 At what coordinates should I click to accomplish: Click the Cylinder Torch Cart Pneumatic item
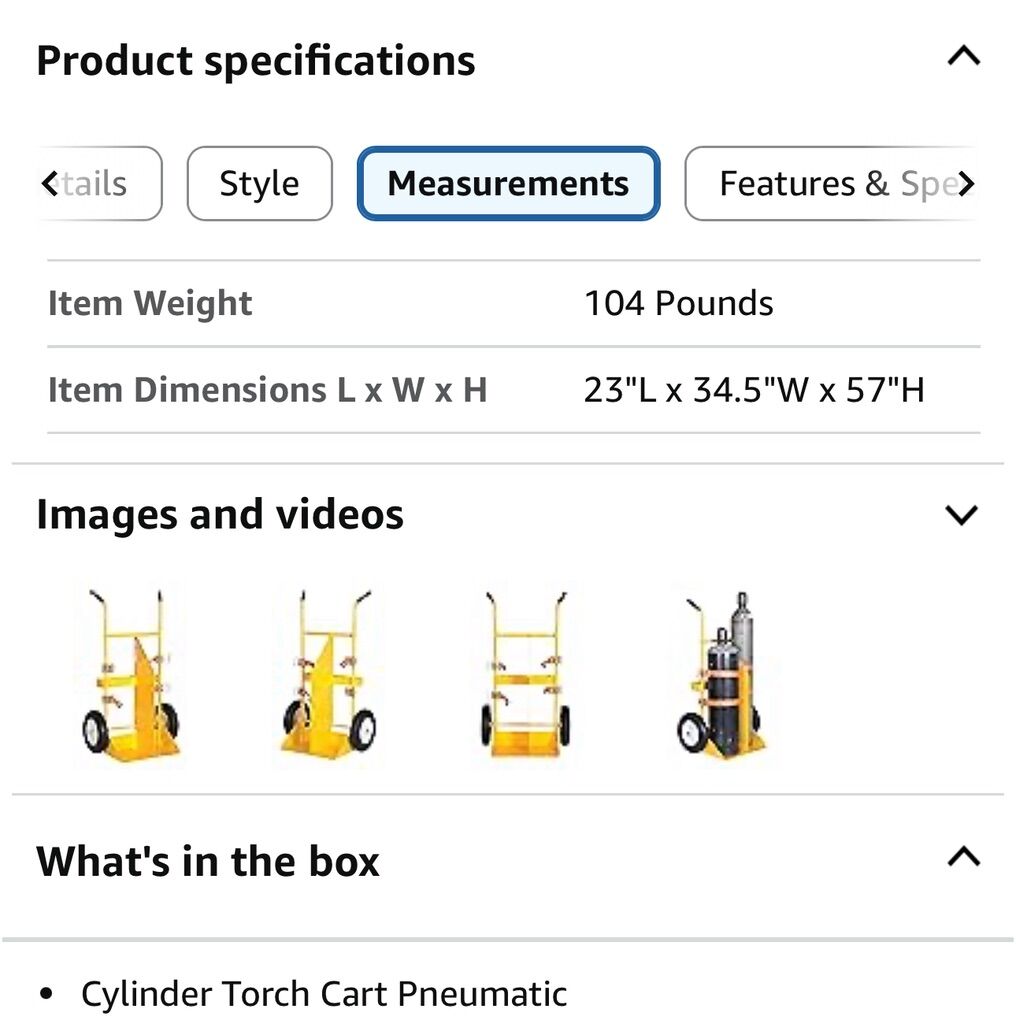pos(323,994)
